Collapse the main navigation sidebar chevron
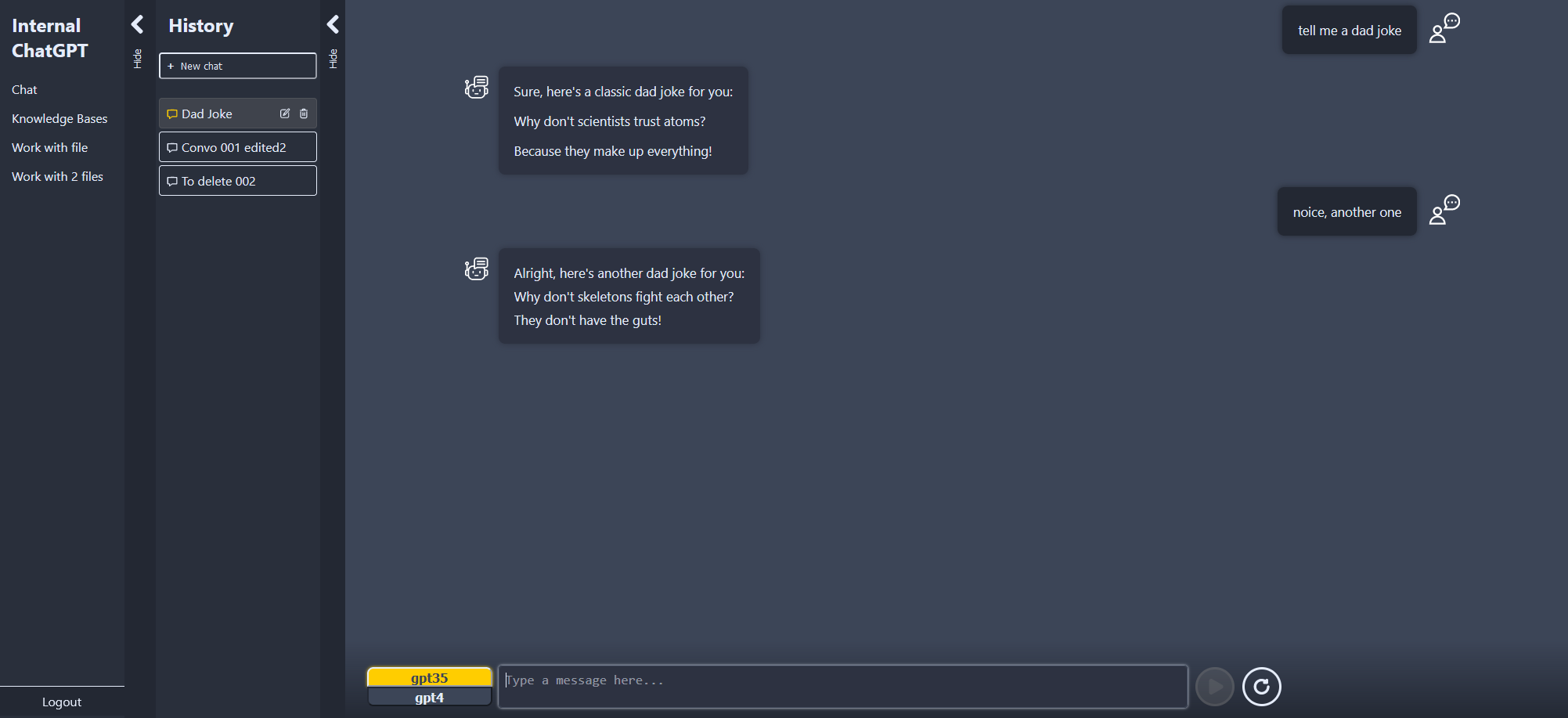Screen dimensions: 1568x718 (137, 24)
